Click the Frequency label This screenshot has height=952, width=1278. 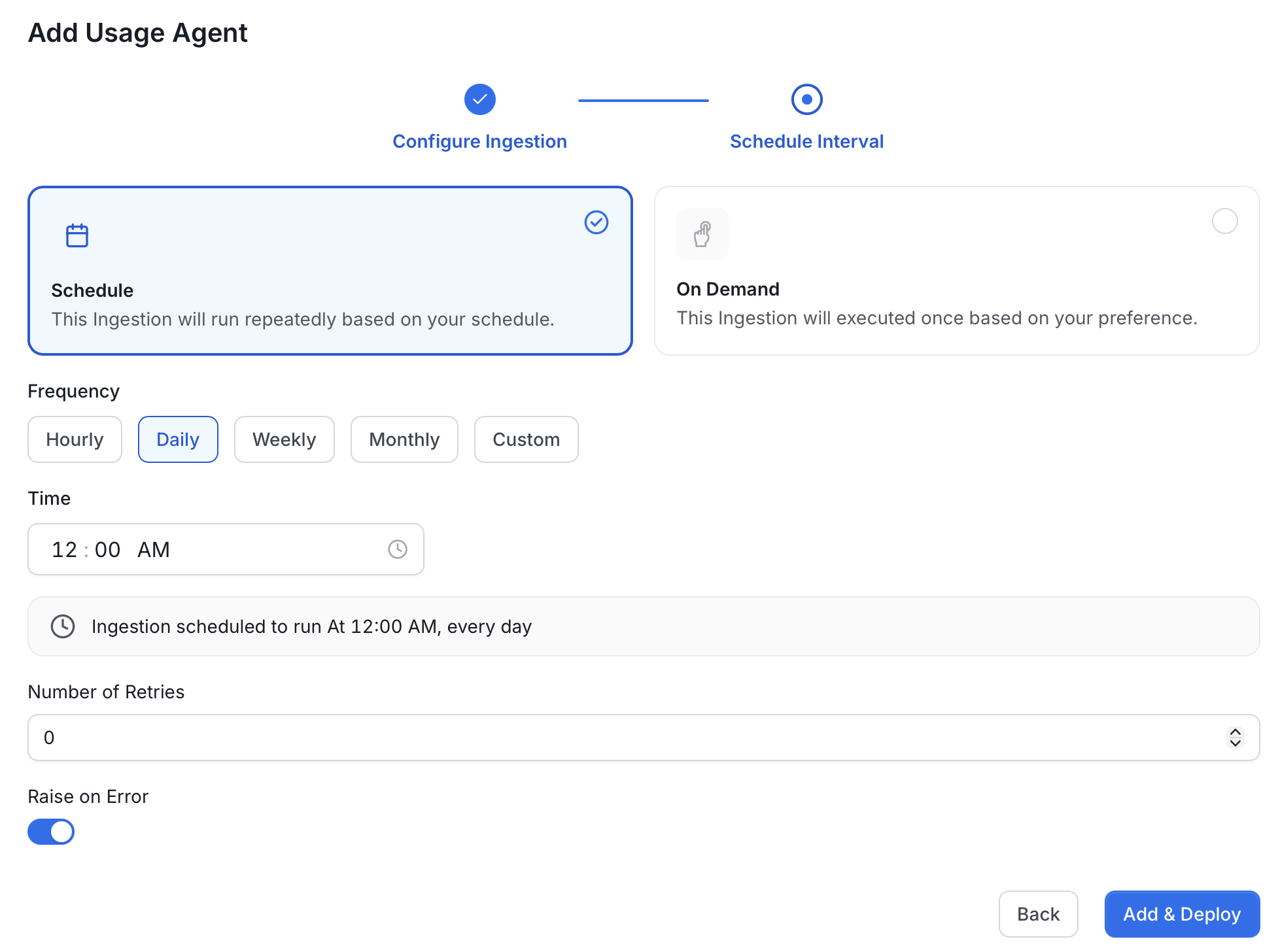click(x=74, y=391)
